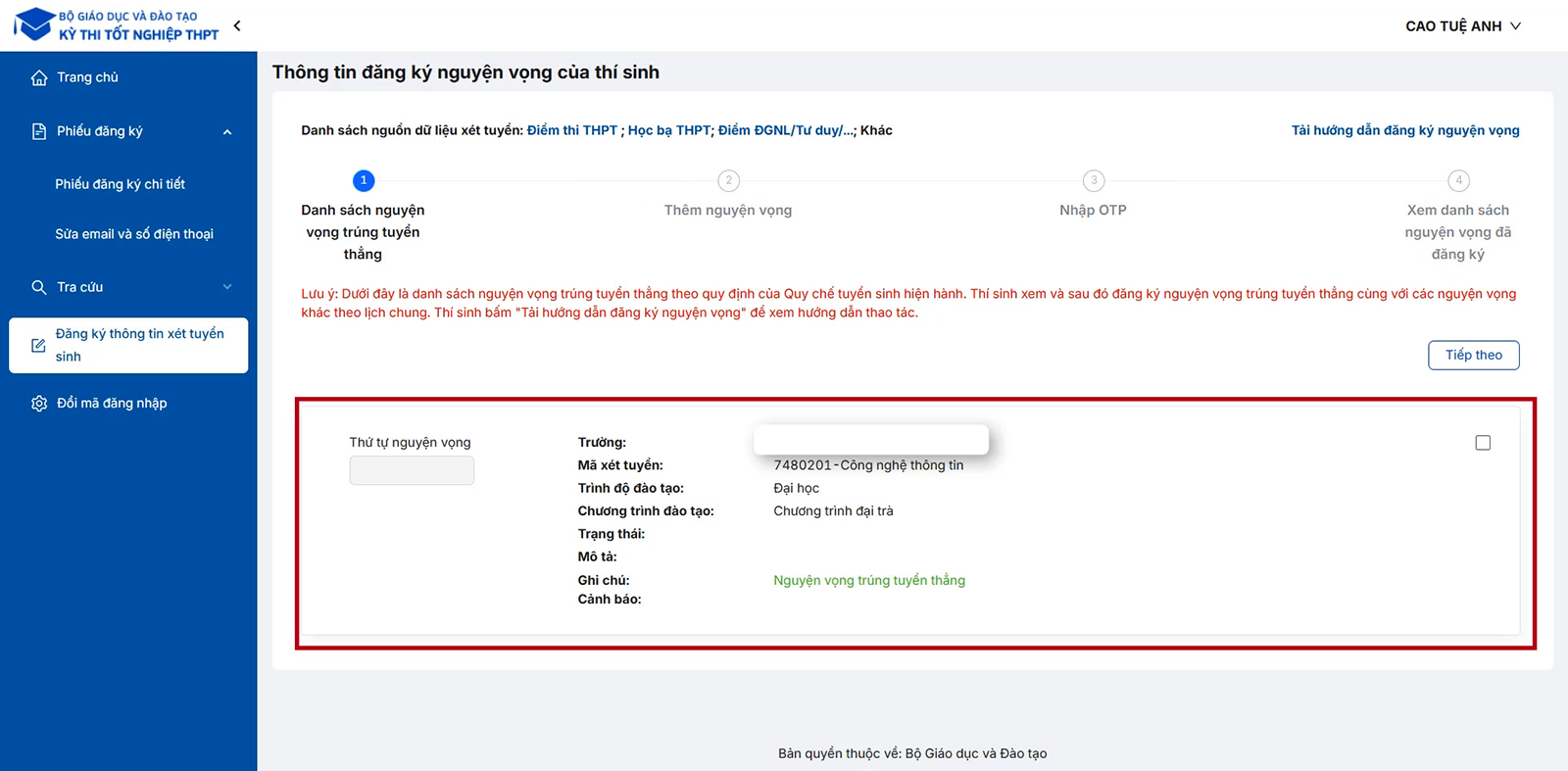Open Phiếu đăng ký chi tiết menu item
Screen dimensions: 1568x771
pos(120,184)
